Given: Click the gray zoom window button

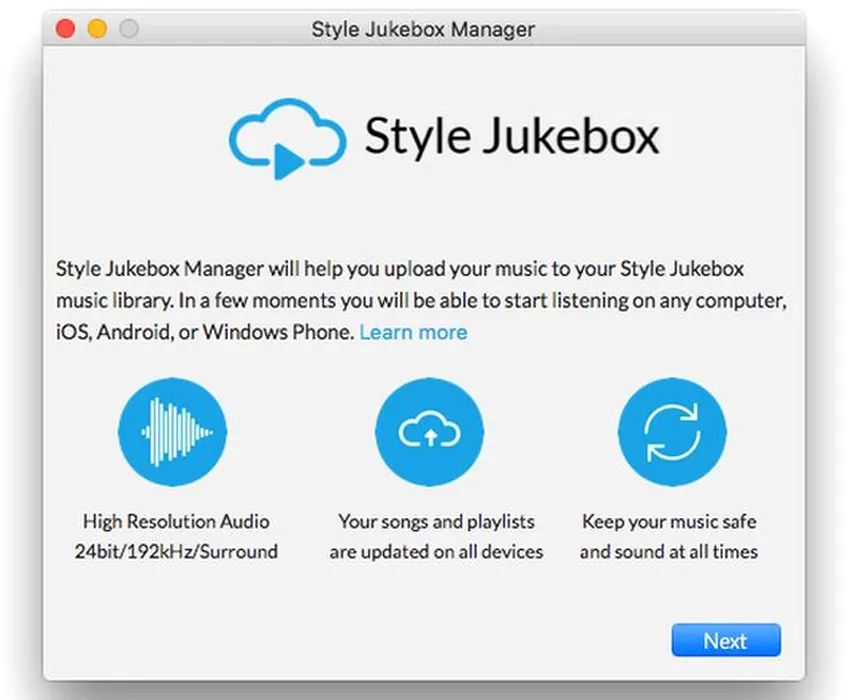Looking at the screenshot, I should coord(128,29).
